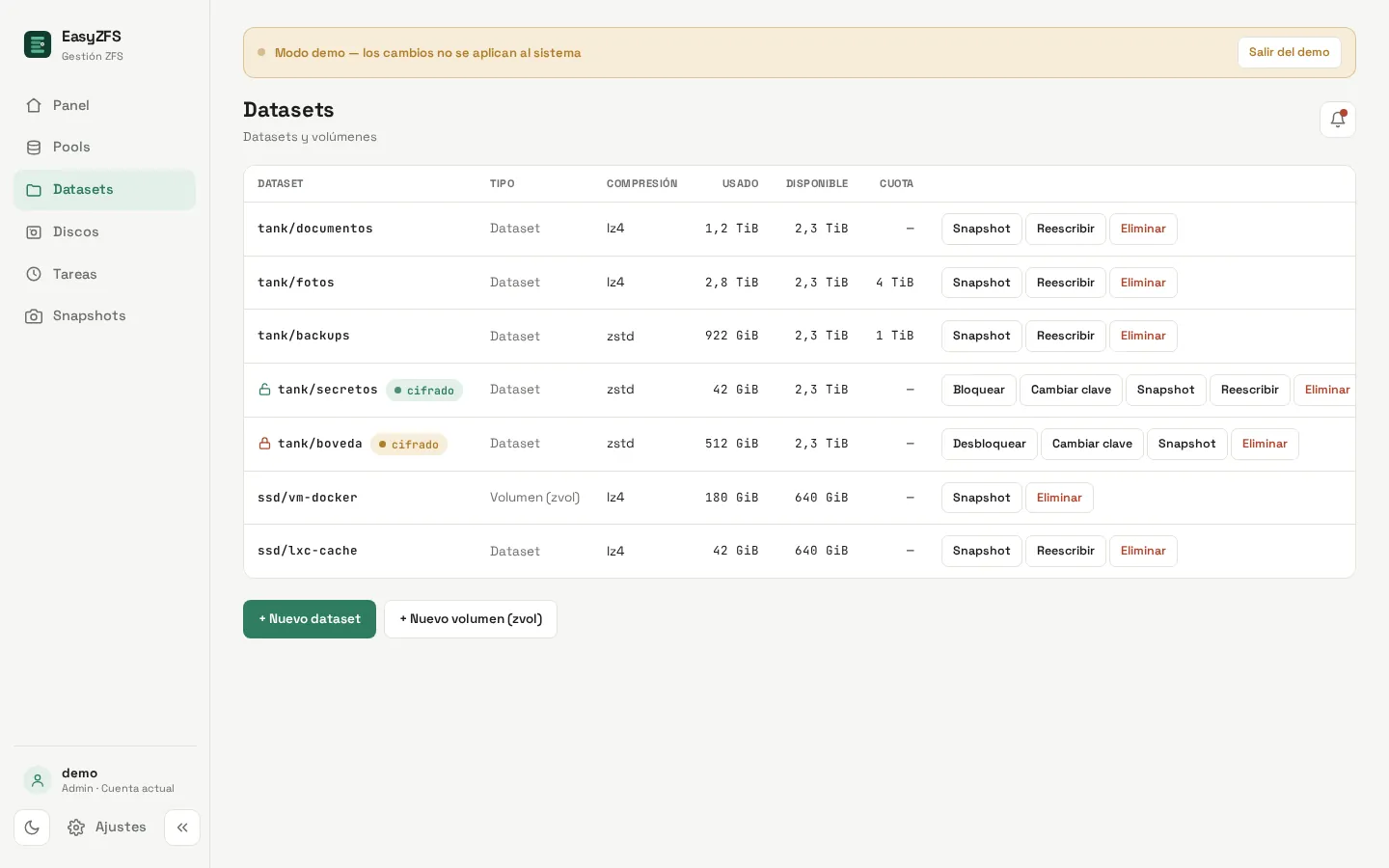
Task: Take Snapshot of ssd/vm-docker
Action: tap(981, 498)
